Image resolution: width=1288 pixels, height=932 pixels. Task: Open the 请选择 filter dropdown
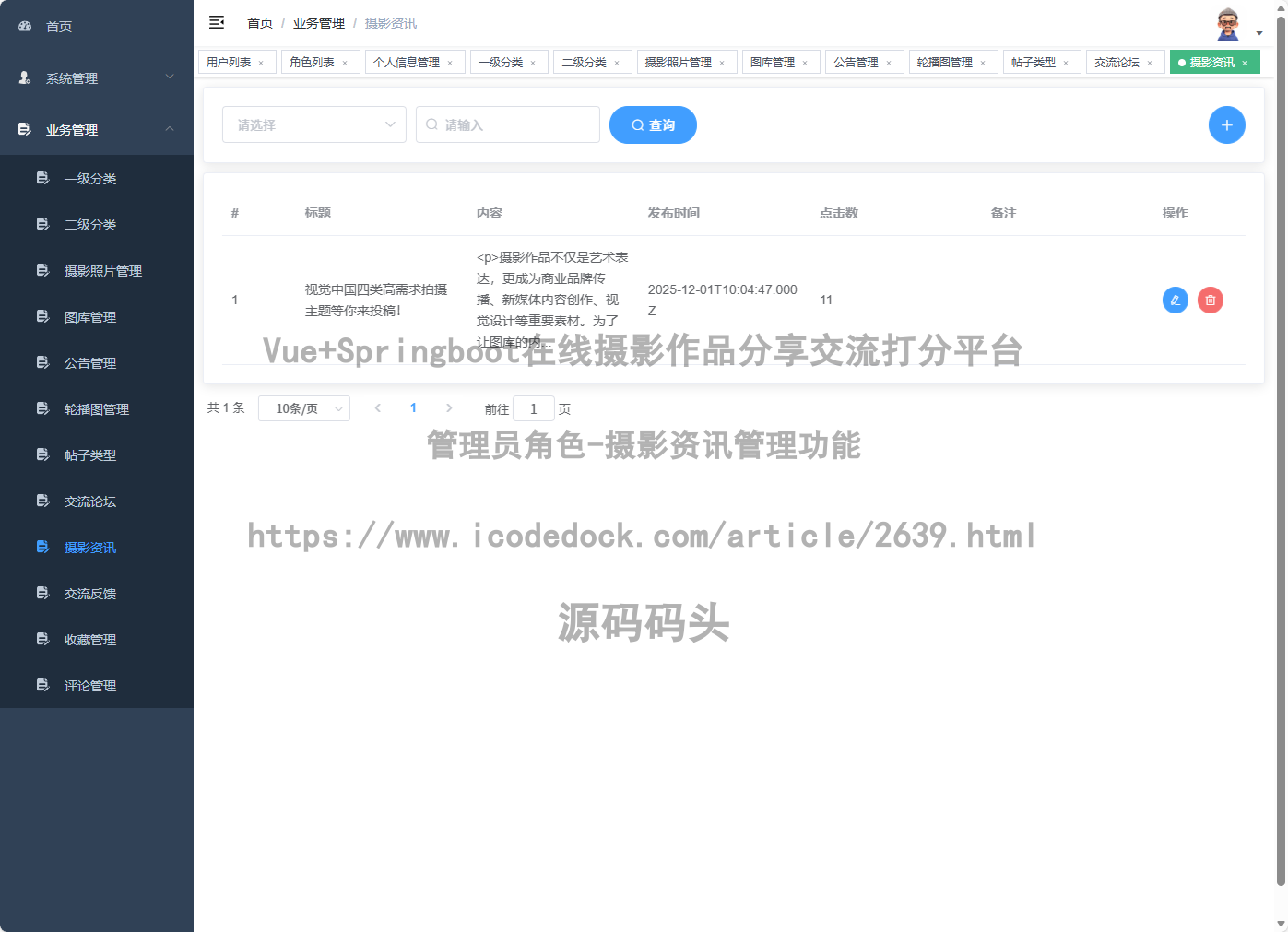click(313, 124)
